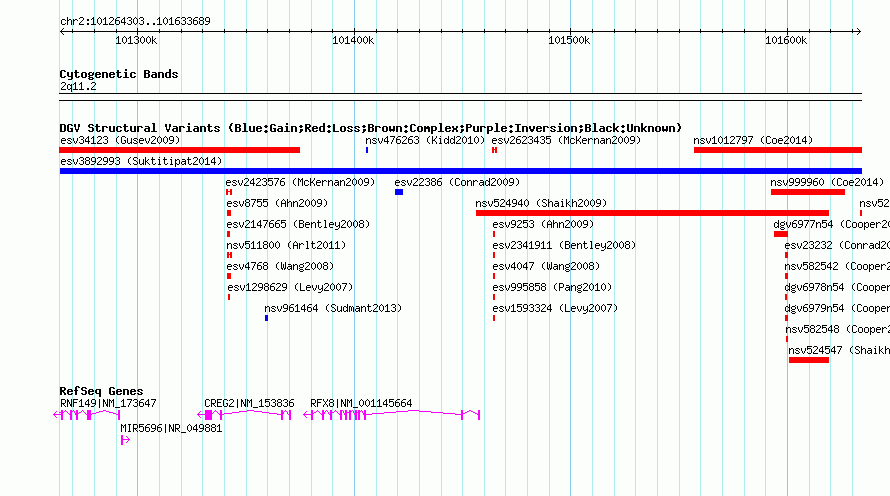Open nsv1012797 (Coe2014) variant
The height and width of the screenshot is (496, 890).
point(753,140)
